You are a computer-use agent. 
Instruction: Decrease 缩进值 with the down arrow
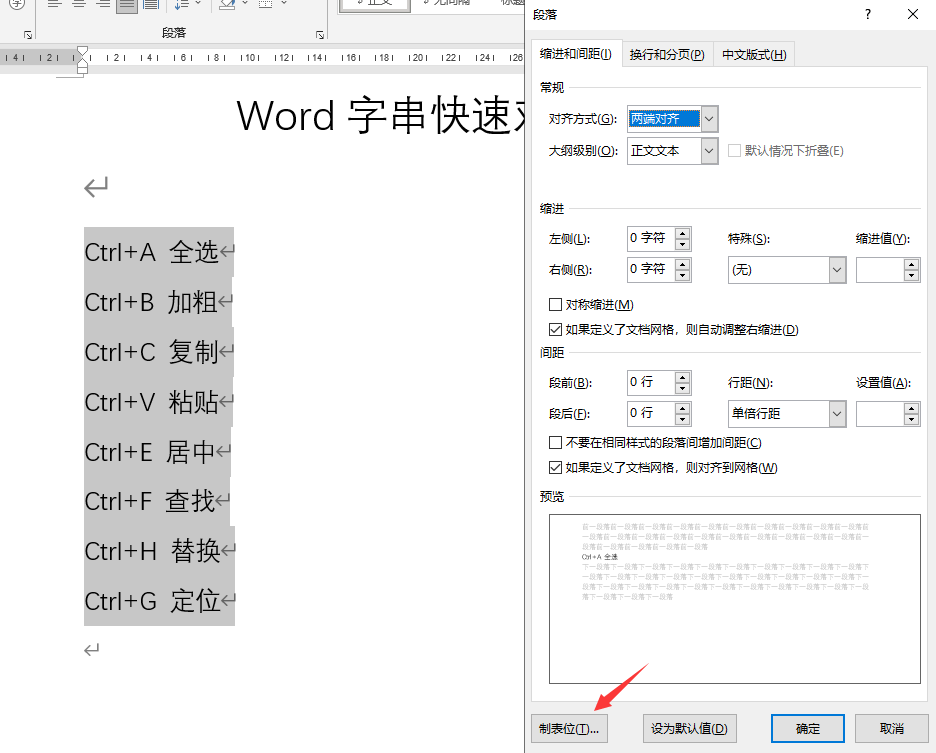point(911,275)
